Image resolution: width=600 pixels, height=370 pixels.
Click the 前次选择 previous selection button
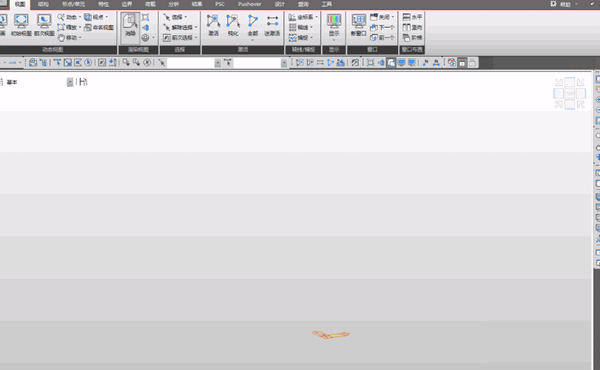(180, 37)
